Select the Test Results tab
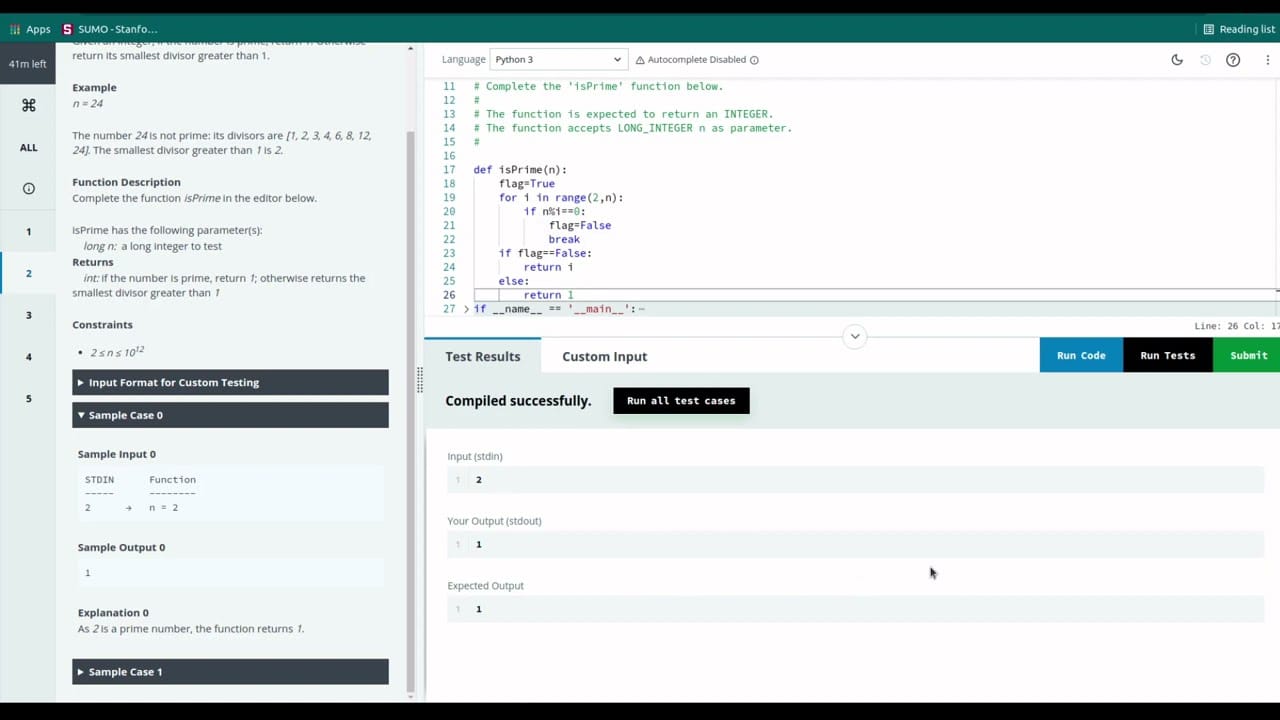1280x720 pixels. coord(482,356)
